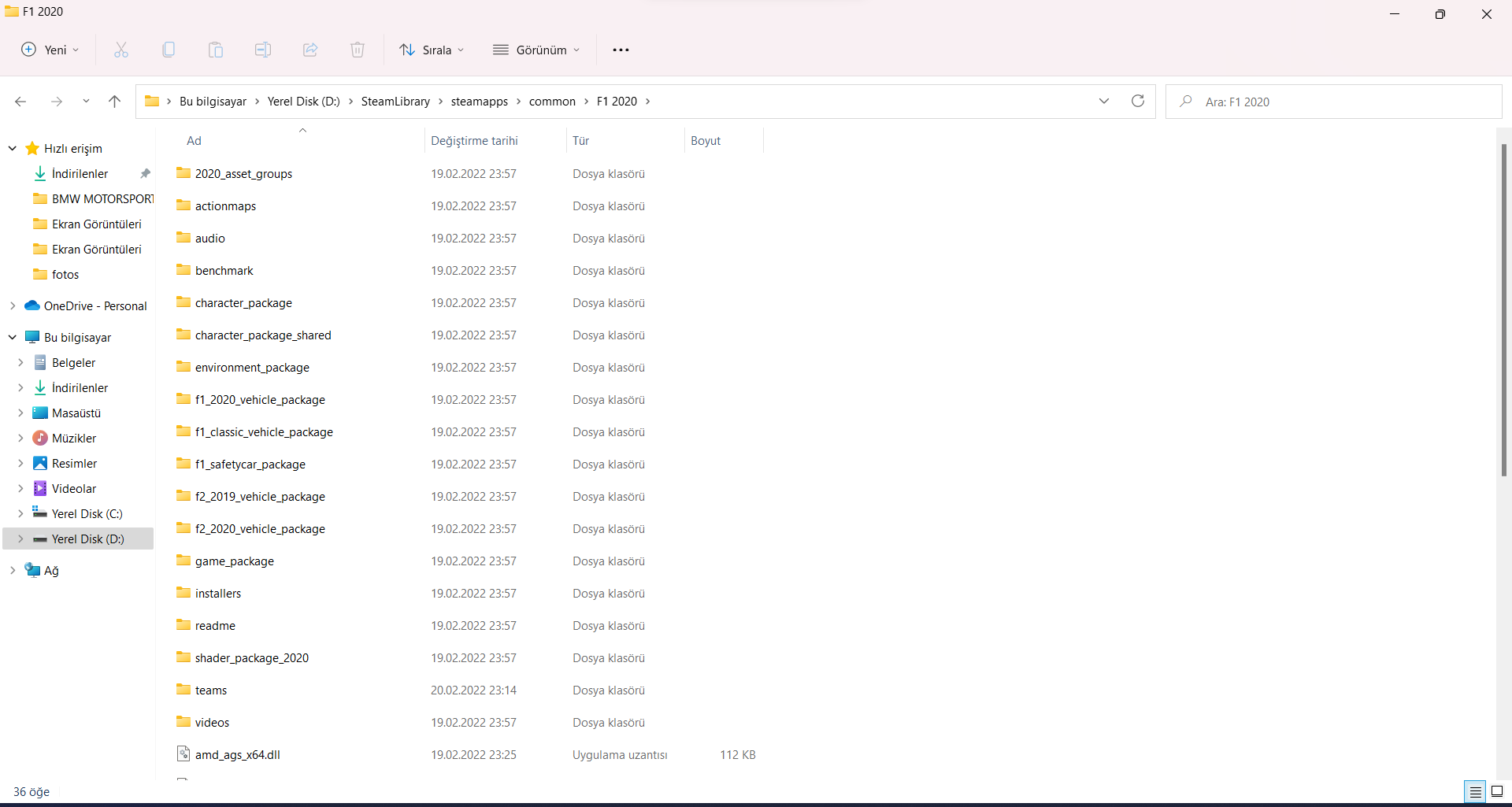Click the common breadcrumb segment
Image resolution: width=1512 pixels, height=807 pixels.
coord(552,102)
